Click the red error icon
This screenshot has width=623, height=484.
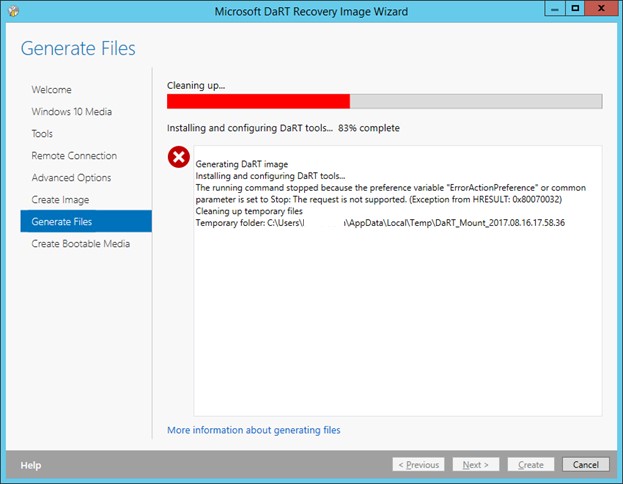(x=178, y=157)
